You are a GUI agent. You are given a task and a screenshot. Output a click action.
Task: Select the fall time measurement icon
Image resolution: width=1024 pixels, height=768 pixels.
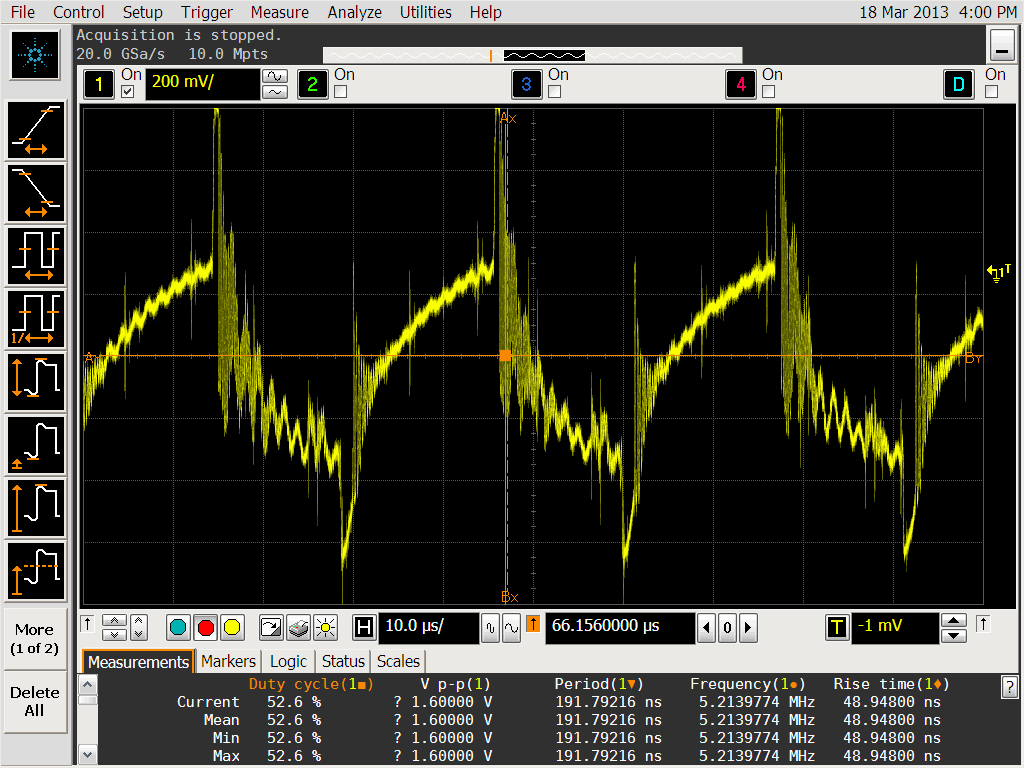[x=36, y=192]
